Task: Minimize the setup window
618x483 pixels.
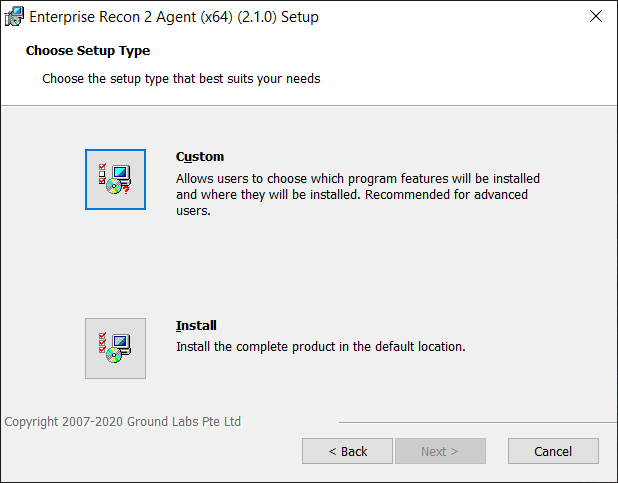Action: 503,17
